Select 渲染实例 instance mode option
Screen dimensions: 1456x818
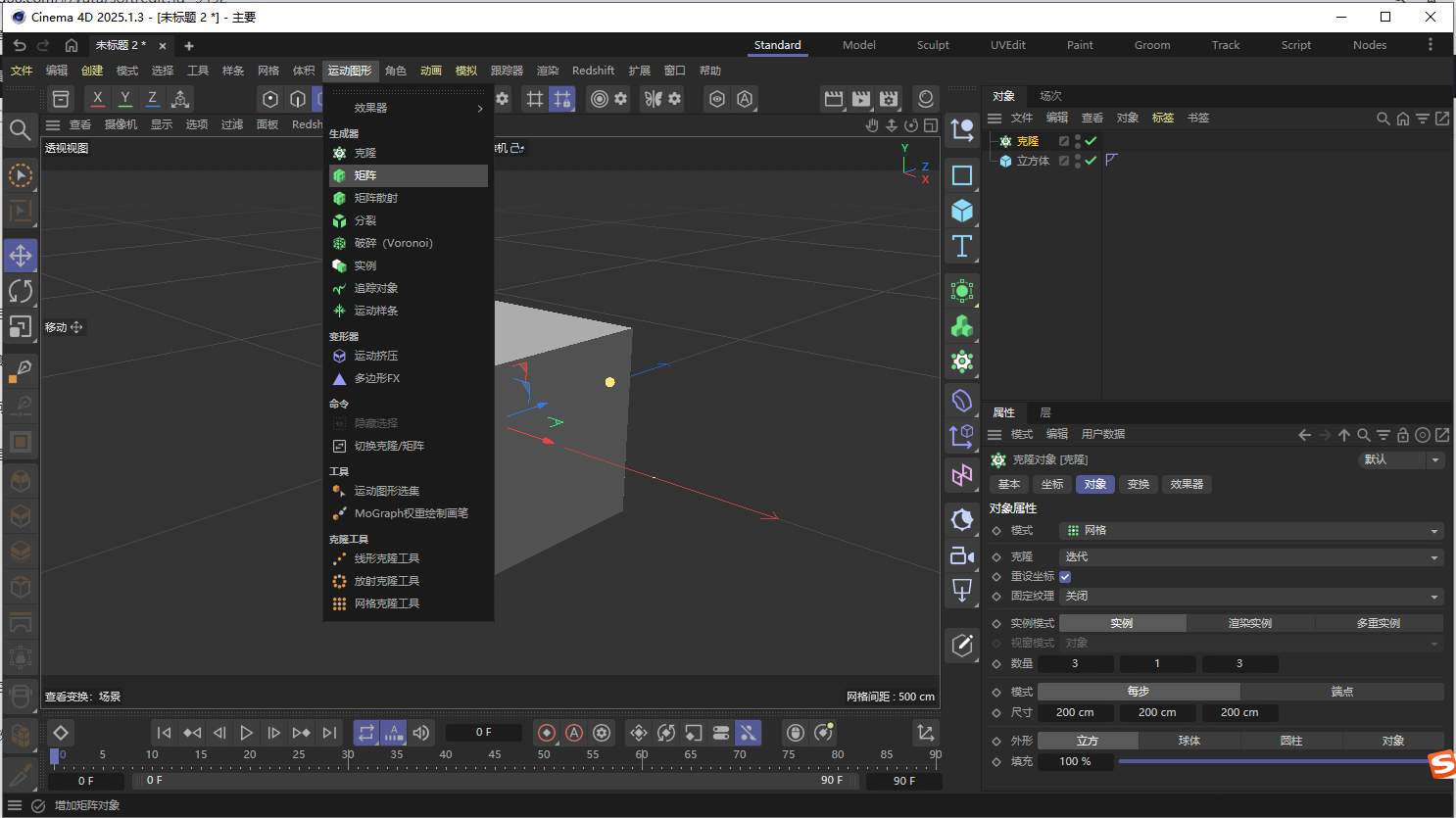(x=1250, y=623)
